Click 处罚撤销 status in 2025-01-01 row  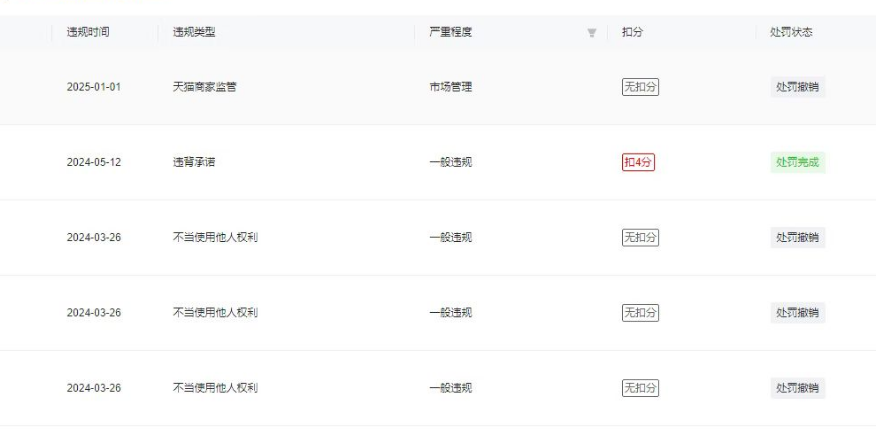[798, 87]
